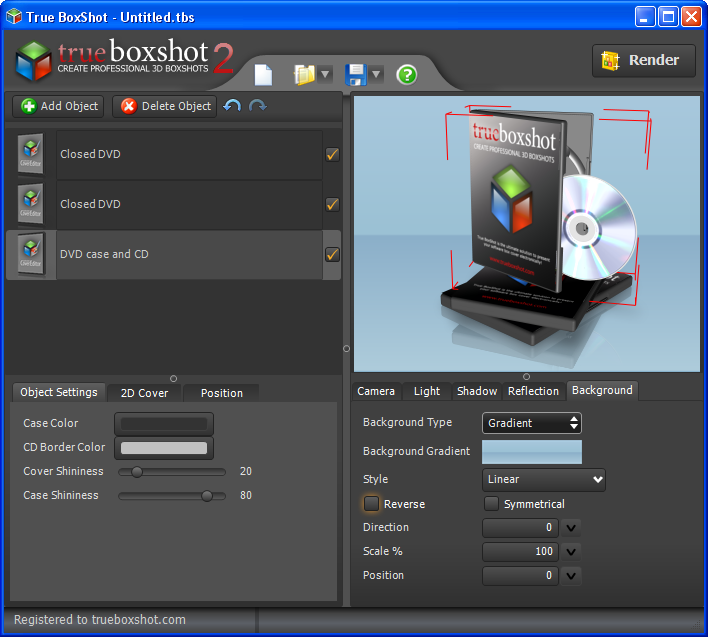Click the Open folder icon
Viewport: 708px width, 637px height.
click(304, 75)
